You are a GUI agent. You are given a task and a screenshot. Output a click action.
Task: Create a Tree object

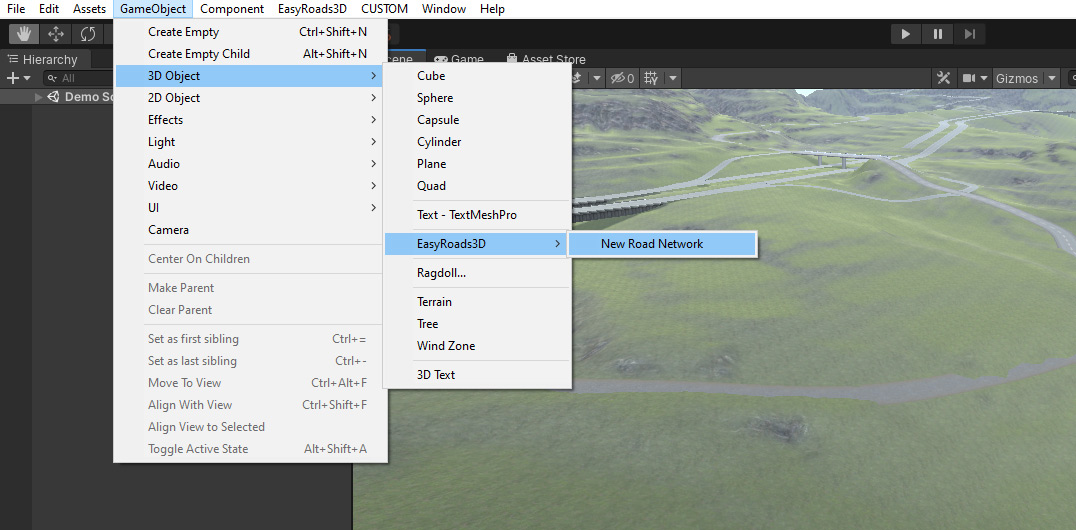pos(477,323)
